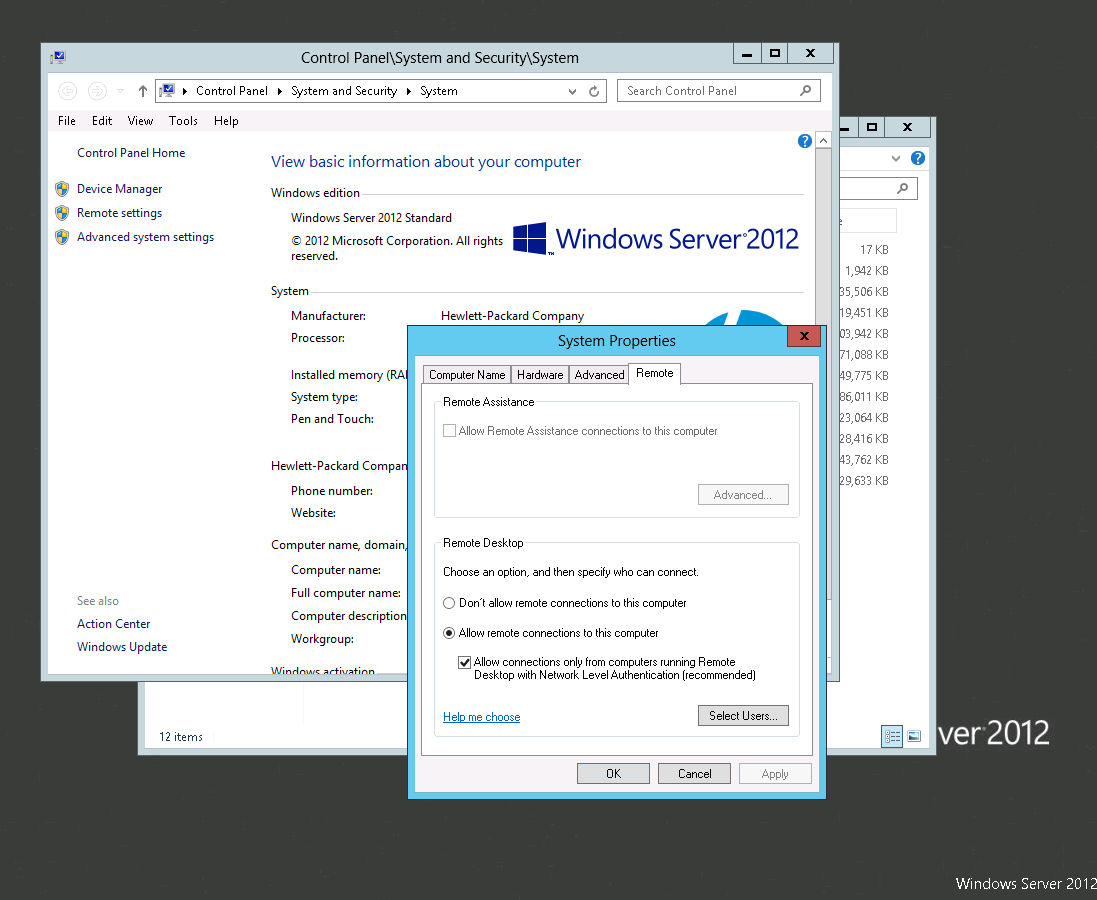The height and width of the screenshot is (900, 1097).
Task: Expand Control Panel breadcrumb arrow
Action: click(279, 91)
